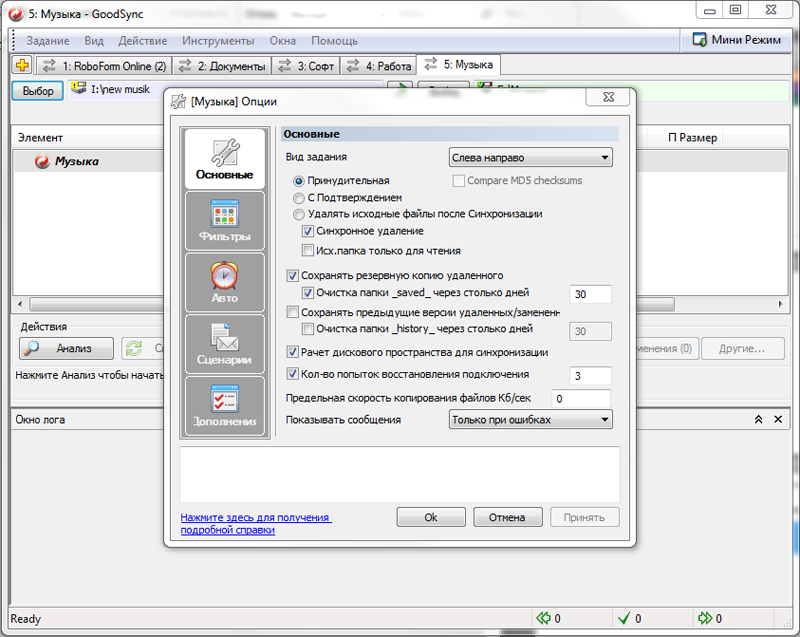
Task: Click the П Размер column header
Action: (692, 138)
